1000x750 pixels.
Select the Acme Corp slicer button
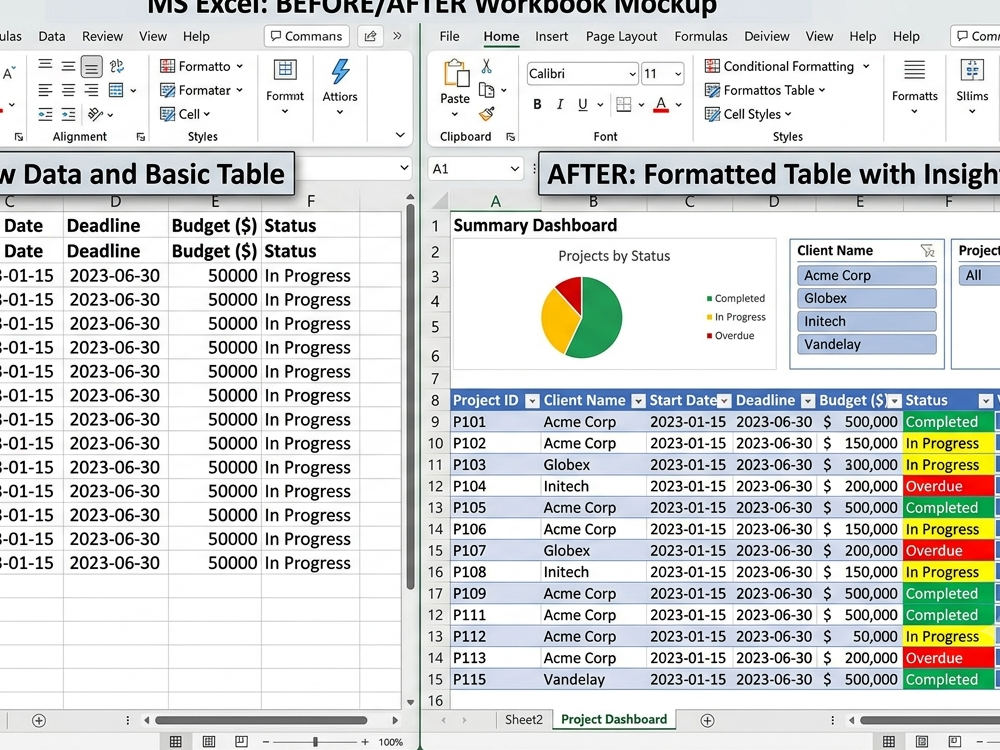pyautogui.click(x=866, y=276)
